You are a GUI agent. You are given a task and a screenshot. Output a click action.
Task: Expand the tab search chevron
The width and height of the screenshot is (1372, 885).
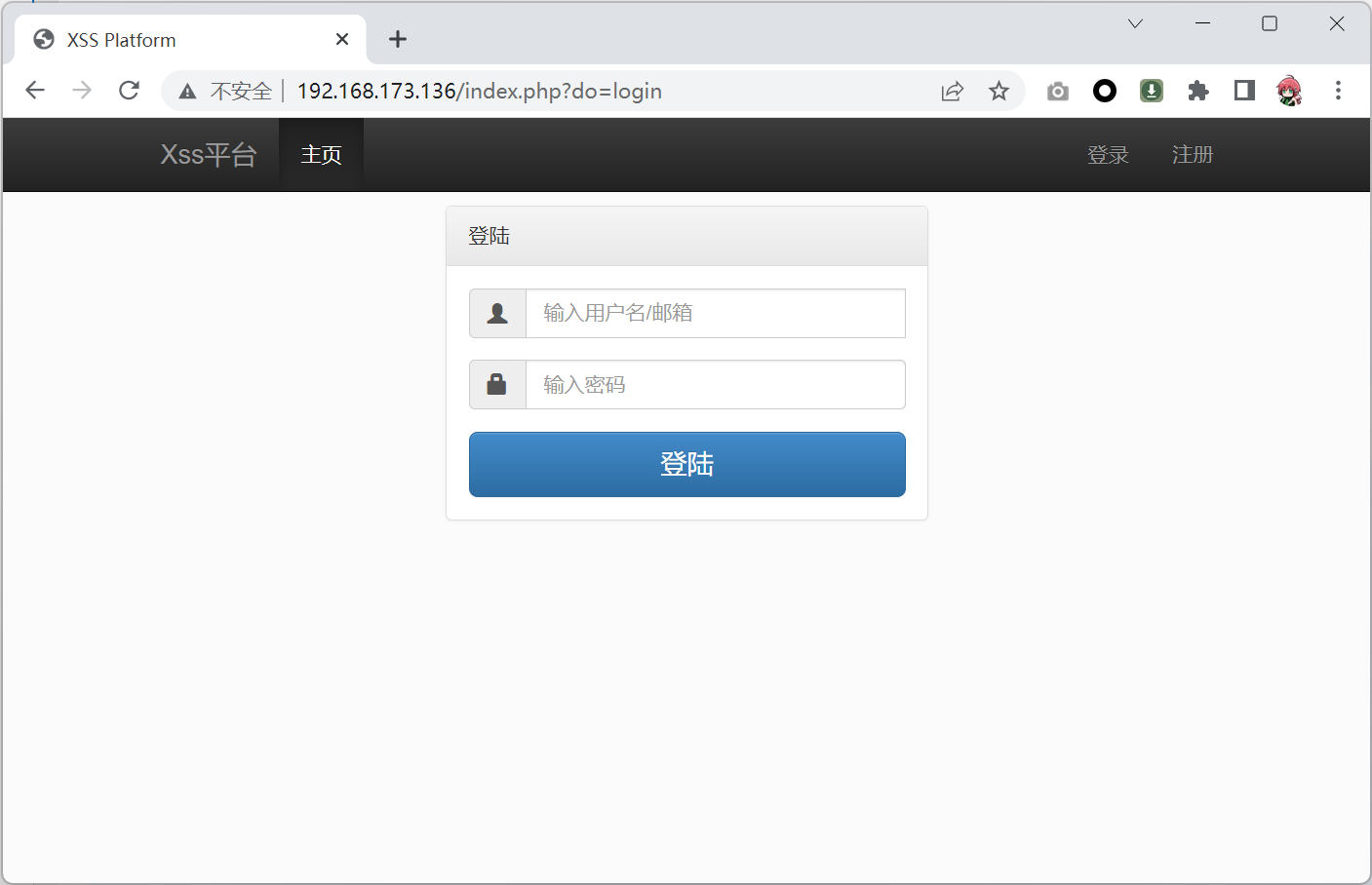(x=1135, y=23)
